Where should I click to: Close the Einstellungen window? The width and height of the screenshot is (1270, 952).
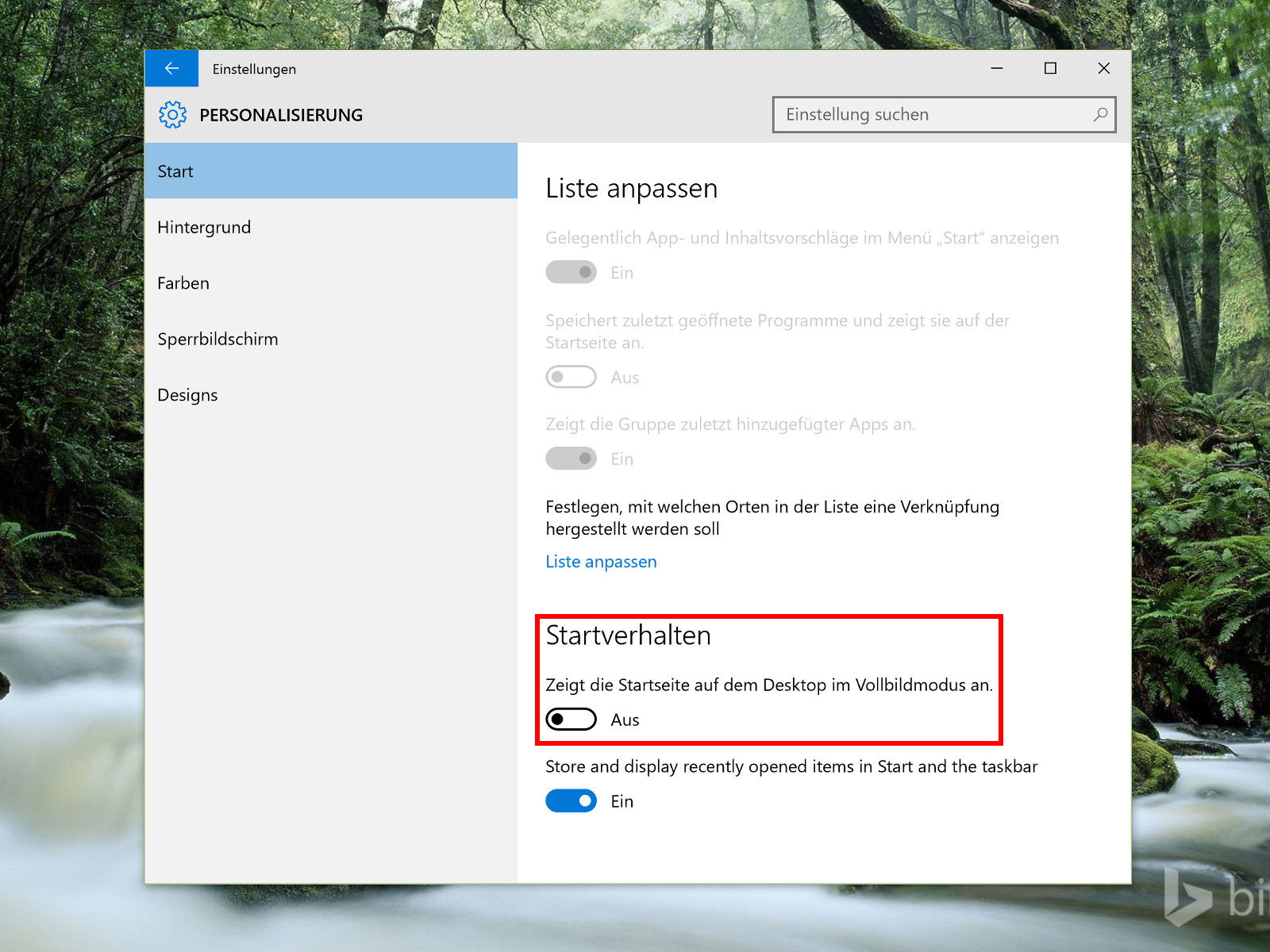(x=1103, y=69)
